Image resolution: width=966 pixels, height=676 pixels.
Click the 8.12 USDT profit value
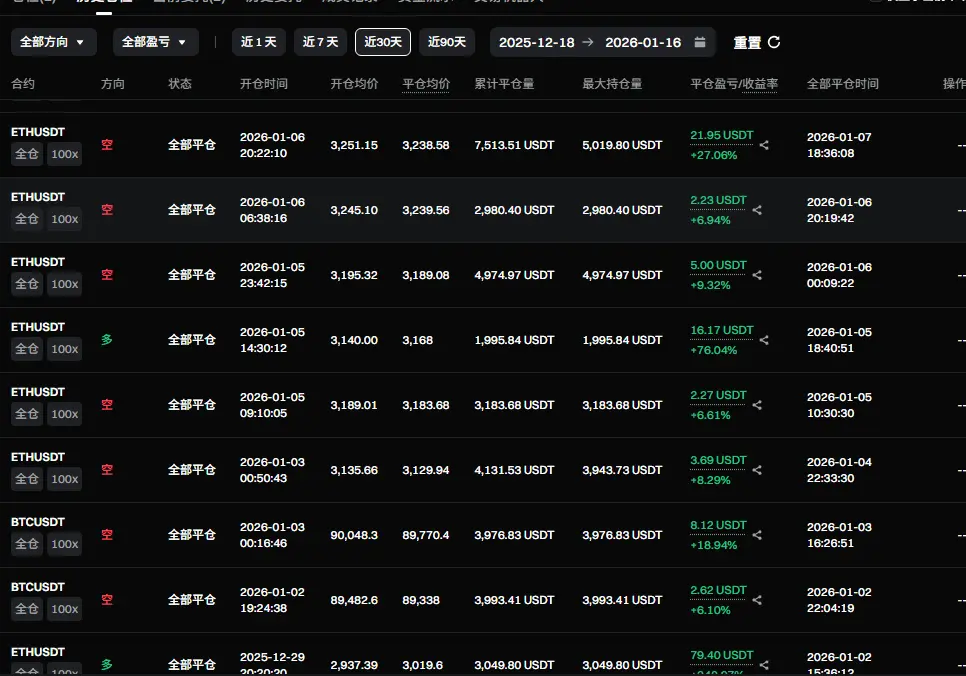coord(718,525)
